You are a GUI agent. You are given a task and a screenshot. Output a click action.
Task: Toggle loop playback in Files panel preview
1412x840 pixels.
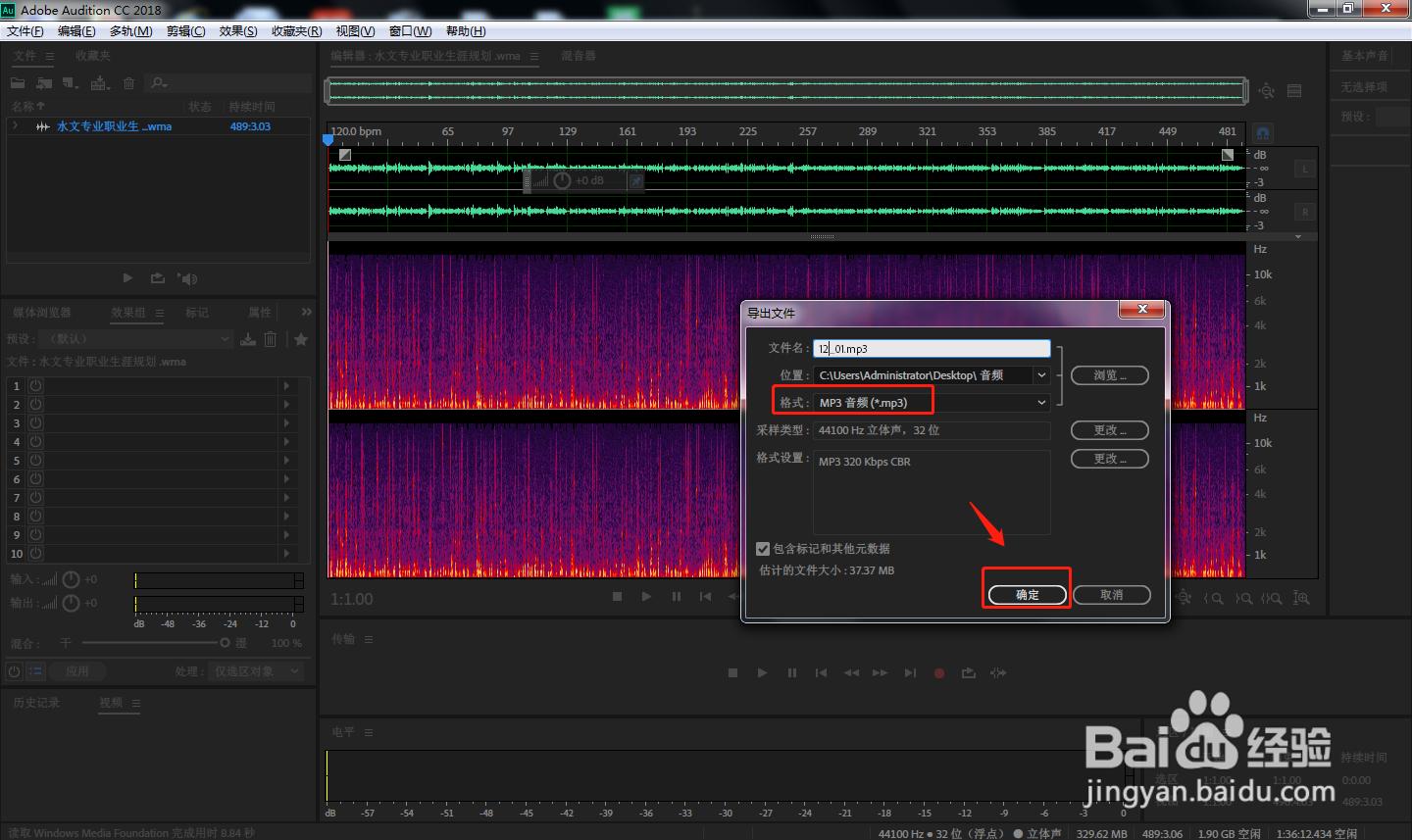click(157, 278)
